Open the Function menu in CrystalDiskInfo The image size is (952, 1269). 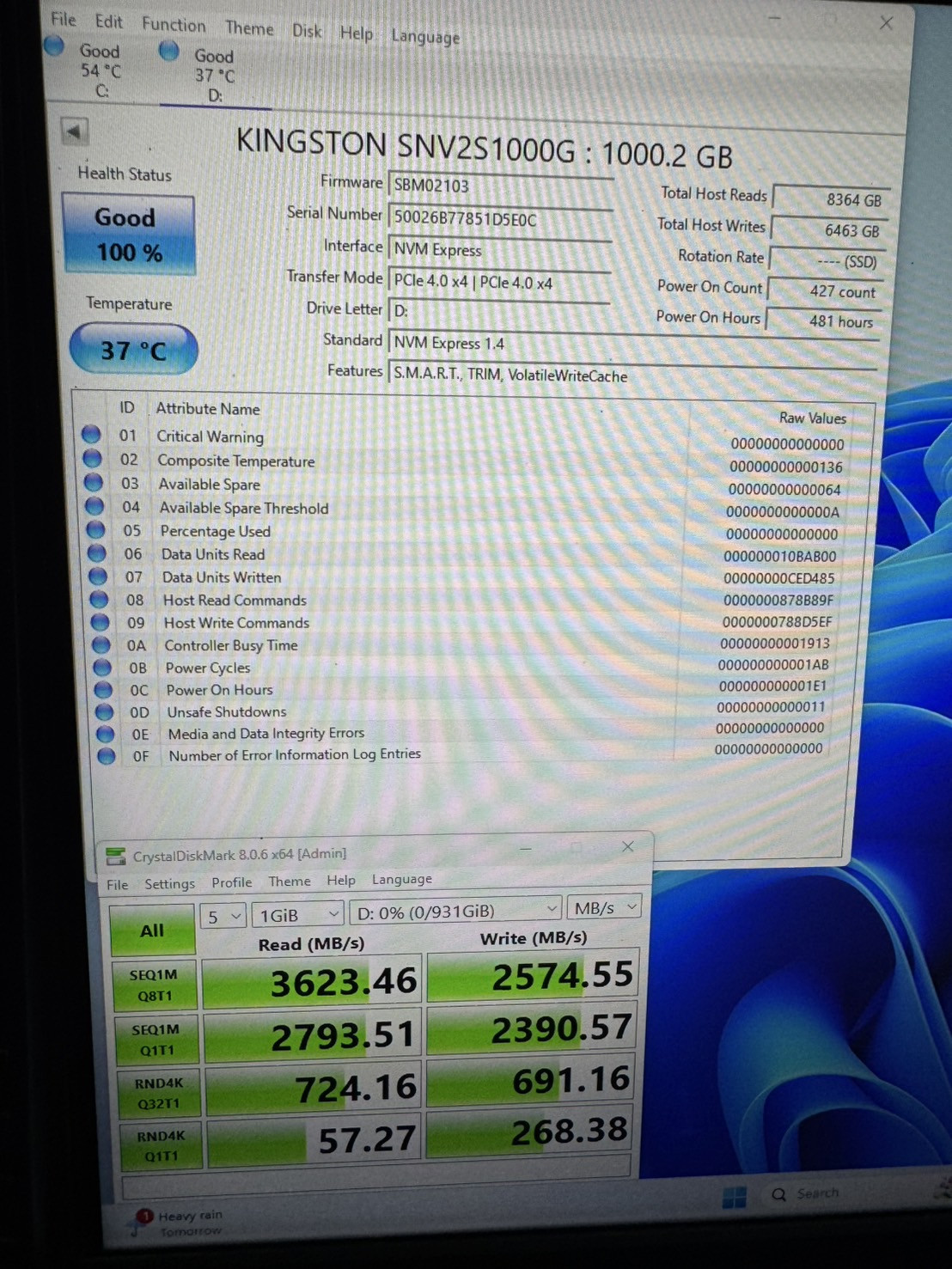(x=174, y=25)
